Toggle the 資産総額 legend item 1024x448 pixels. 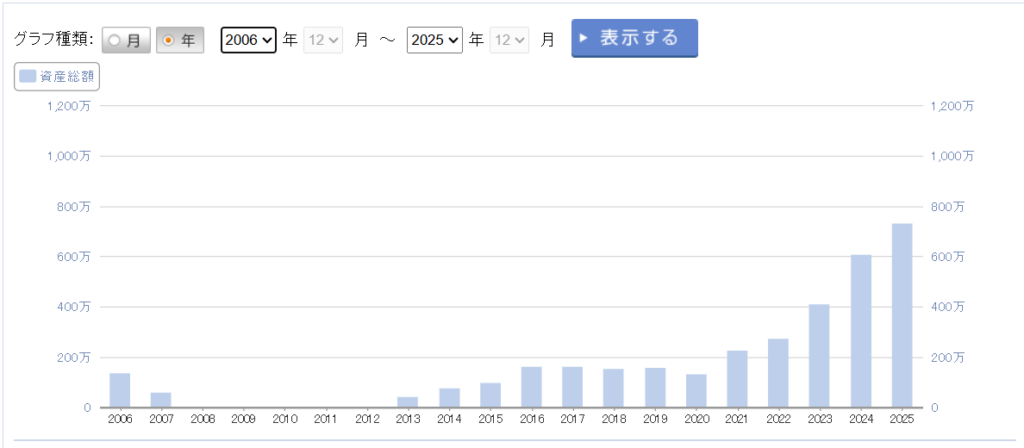click(x=57, y=76)
